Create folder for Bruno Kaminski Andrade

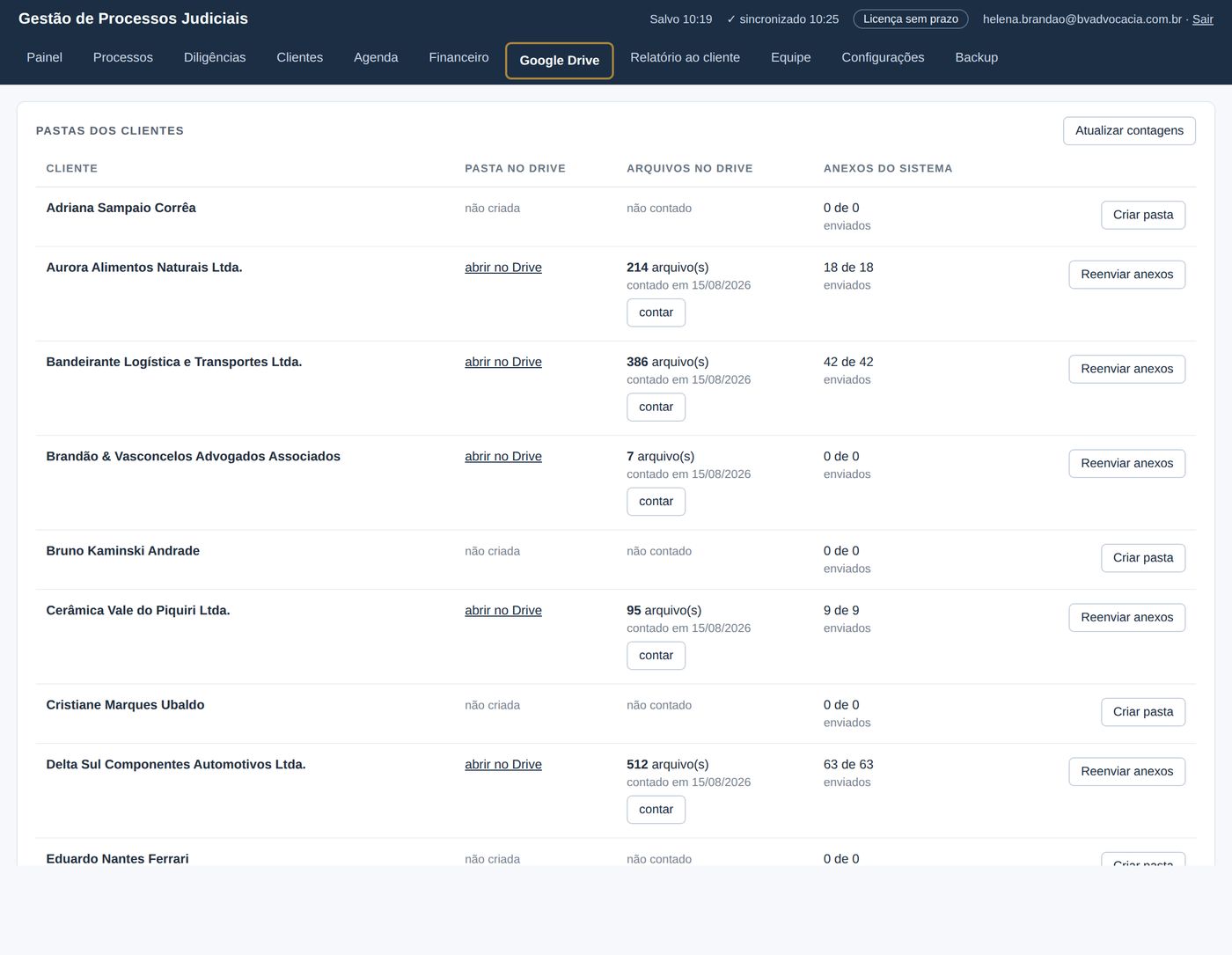pyautogui.click(x=1143, y=558)
